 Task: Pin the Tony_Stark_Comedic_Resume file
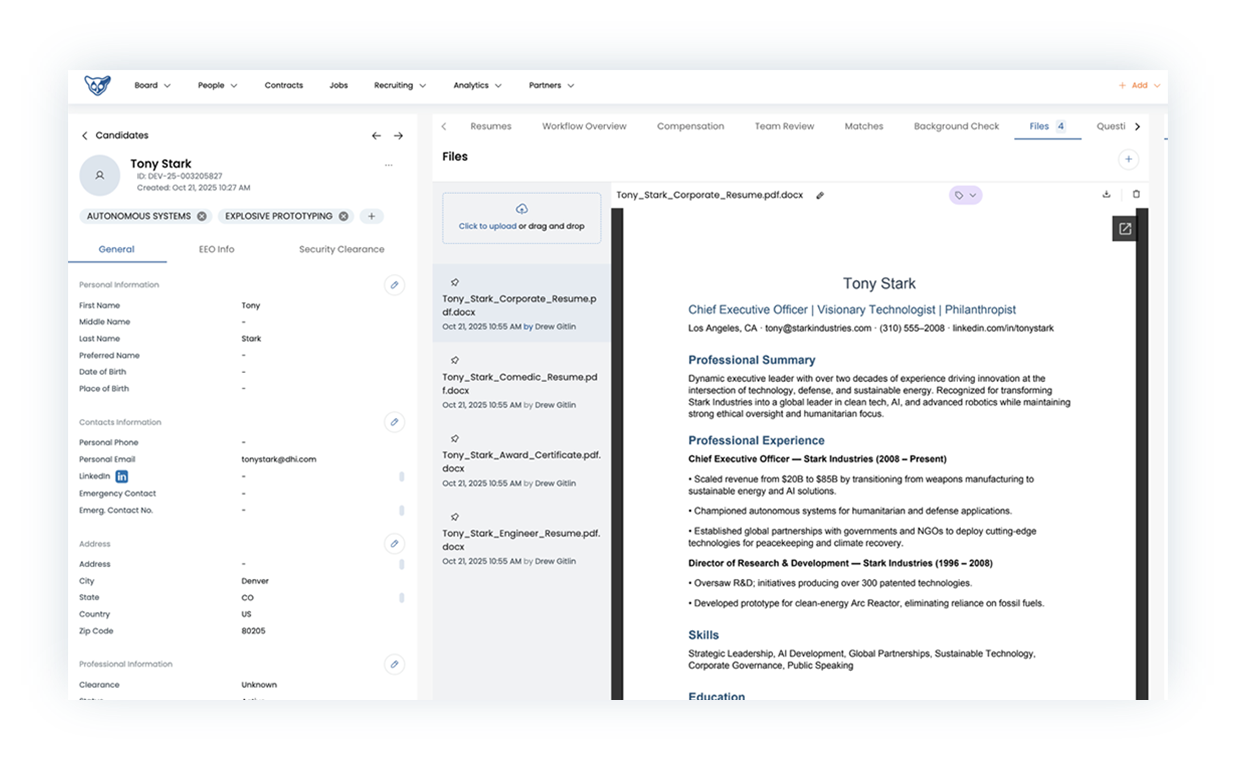pyautogui.click(x=455, y=359)
